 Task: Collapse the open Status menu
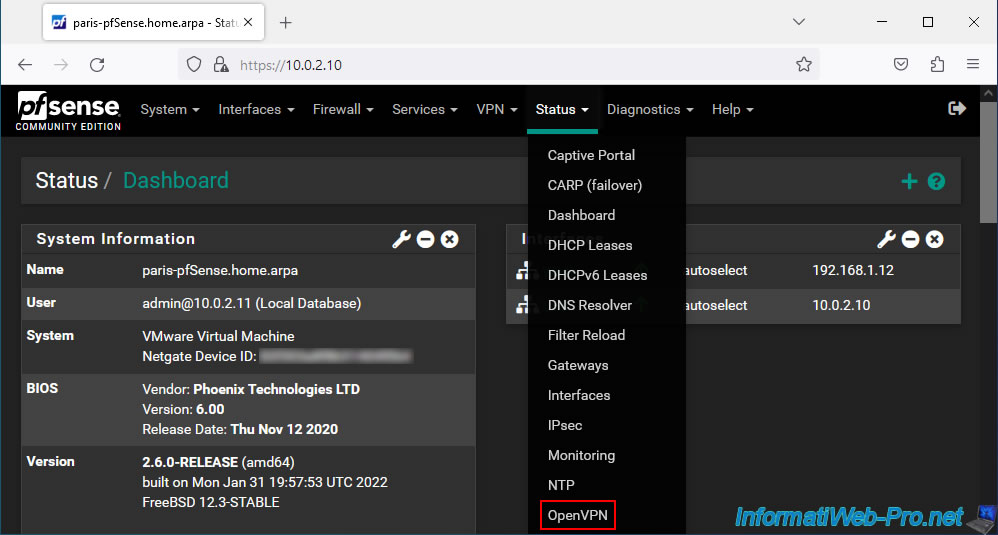click(x=562, y=109)
